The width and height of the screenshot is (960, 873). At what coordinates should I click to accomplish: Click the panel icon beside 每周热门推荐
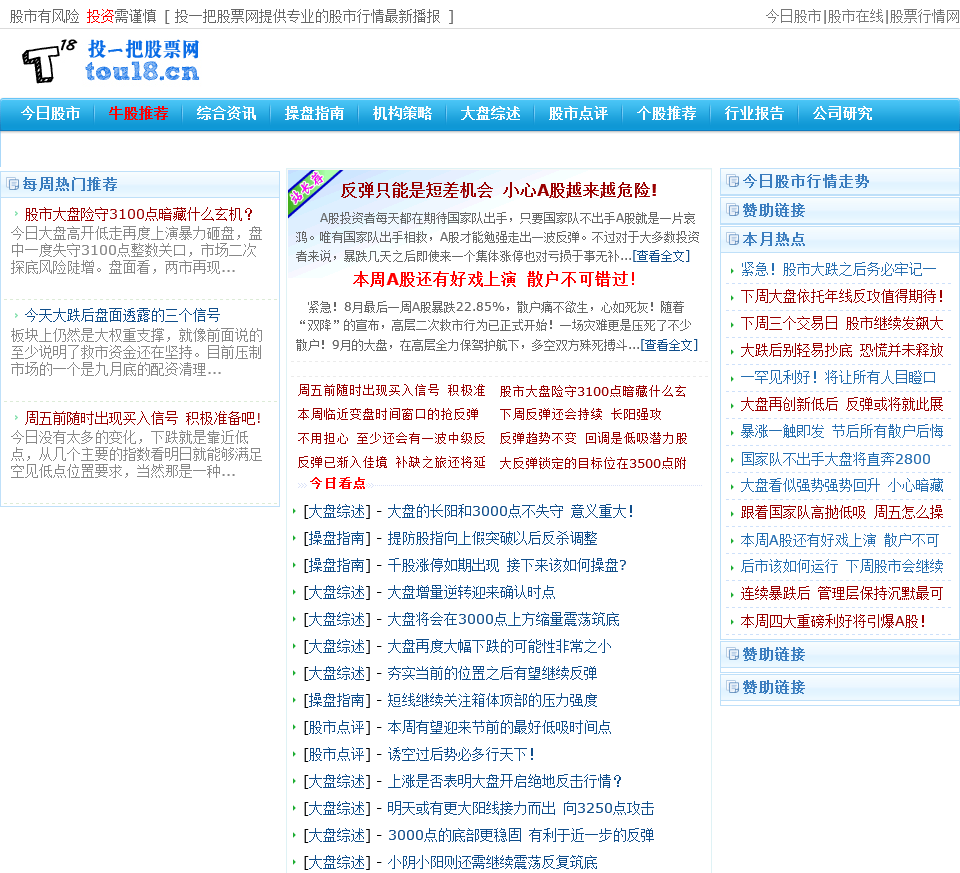click(13, 184)
